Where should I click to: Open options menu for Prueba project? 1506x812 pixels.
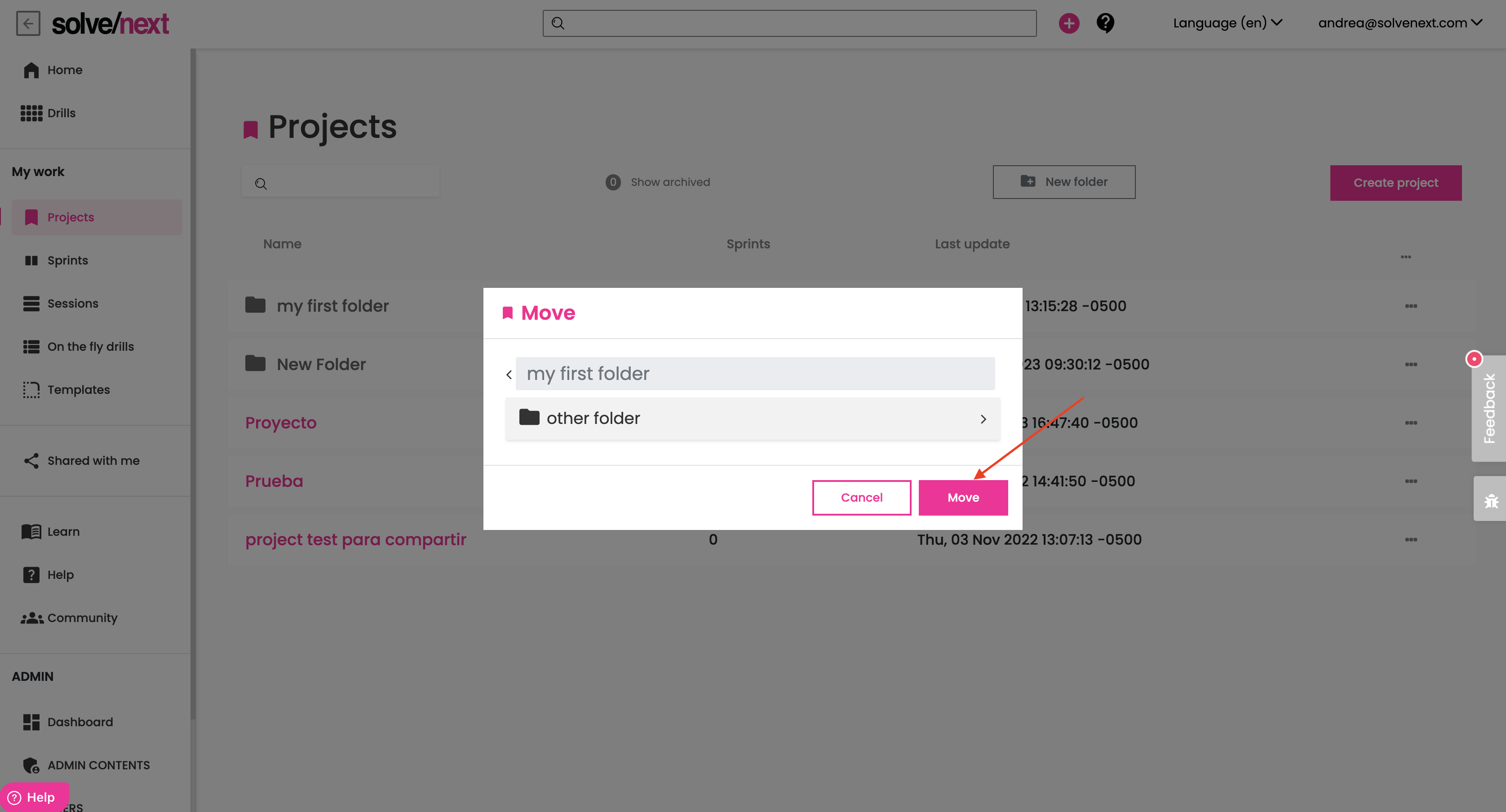pyautogui.click(x=1410, y=481)
